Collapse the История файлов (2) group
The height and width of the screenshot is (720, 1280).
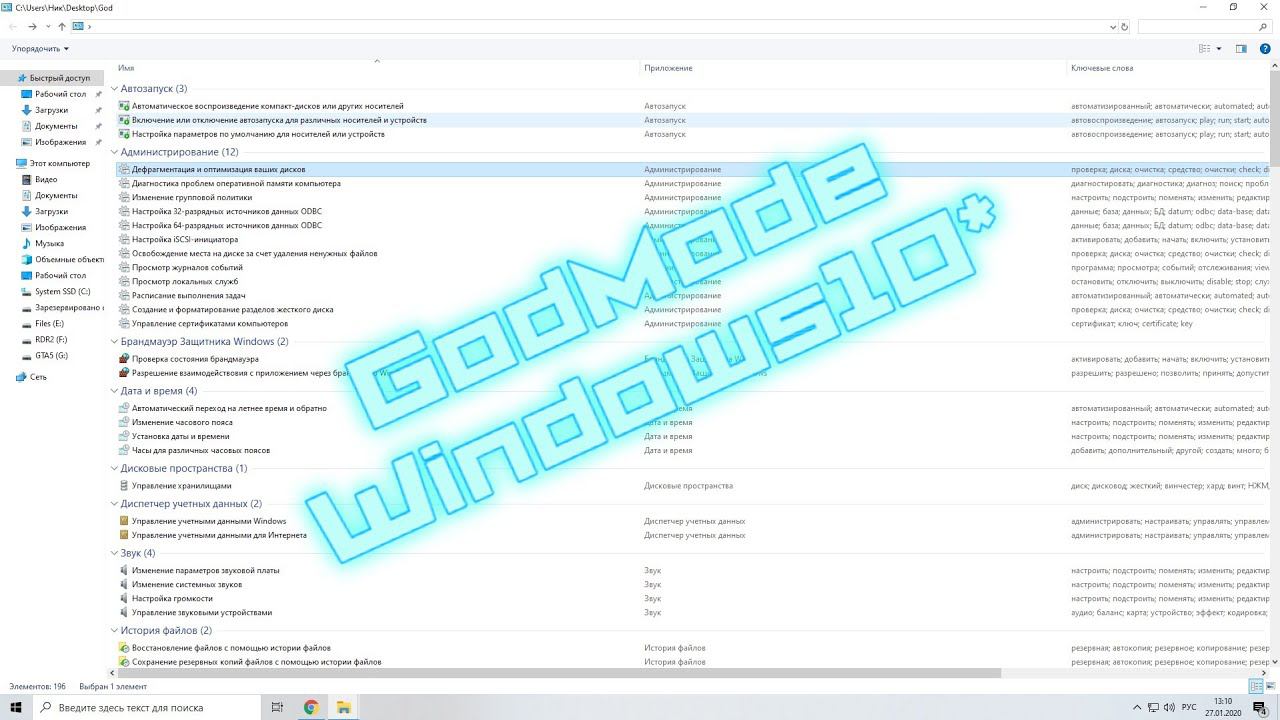pyautogui.click(x=114, y=631)
